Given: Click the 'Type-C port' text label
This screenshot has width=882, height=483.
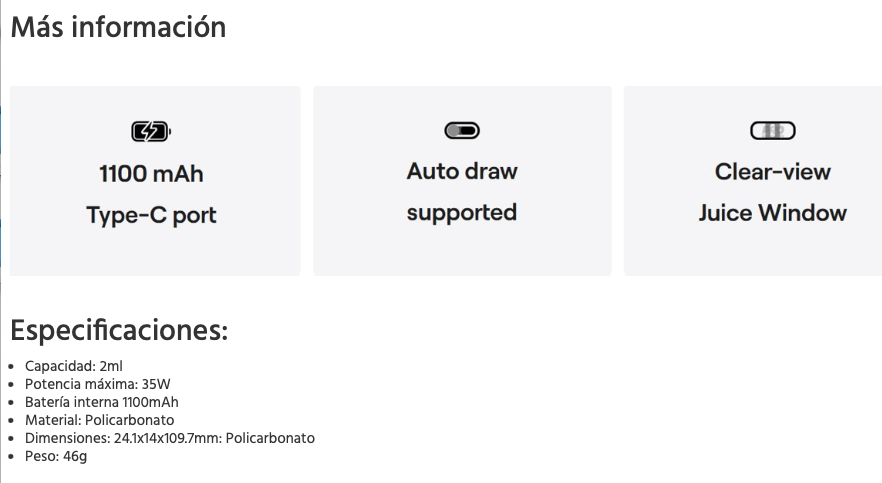Looking at the screenshot, I should click(x=151, y=215).
